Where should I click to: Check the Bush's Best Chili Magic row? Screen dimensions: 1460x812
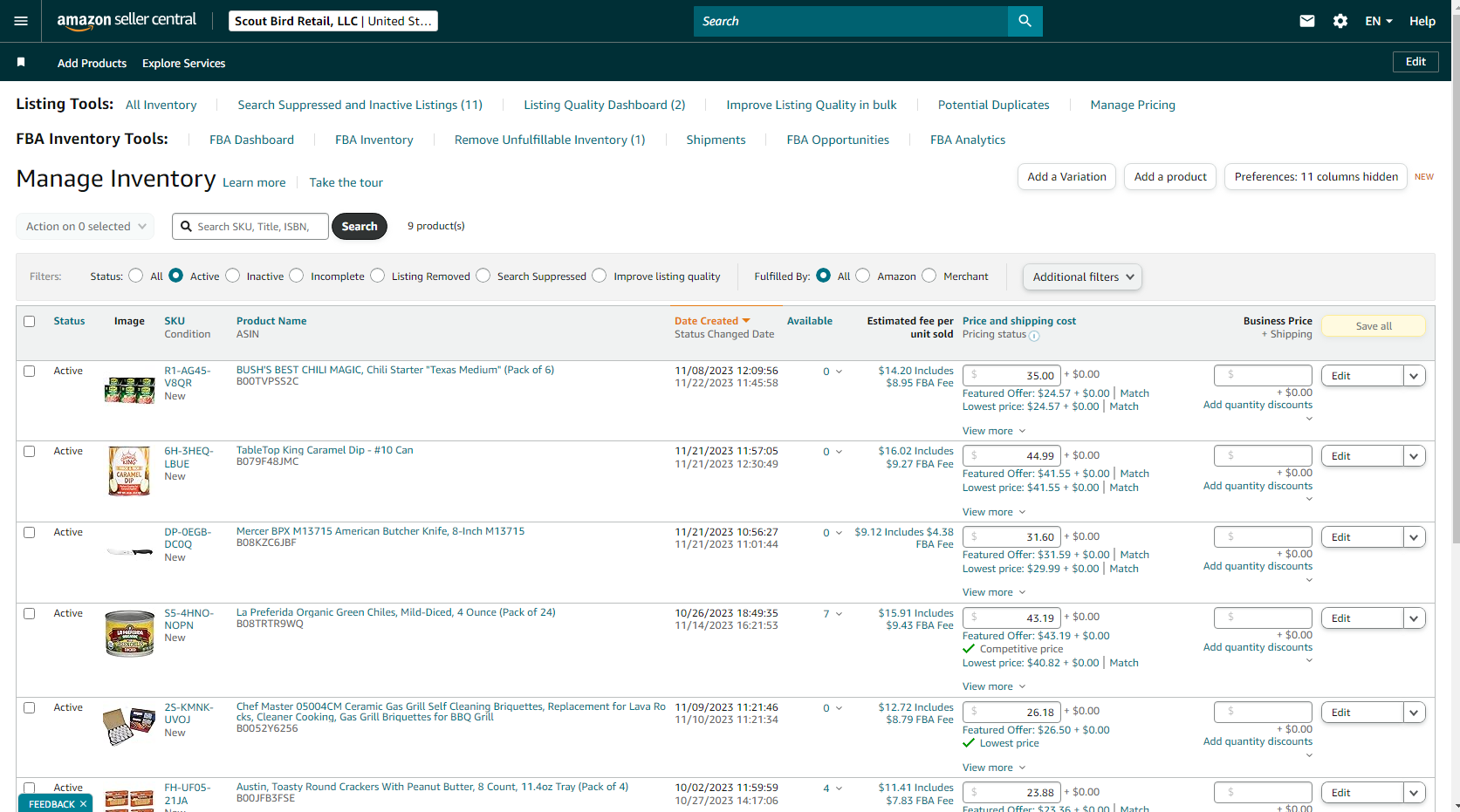coord(30,371)
